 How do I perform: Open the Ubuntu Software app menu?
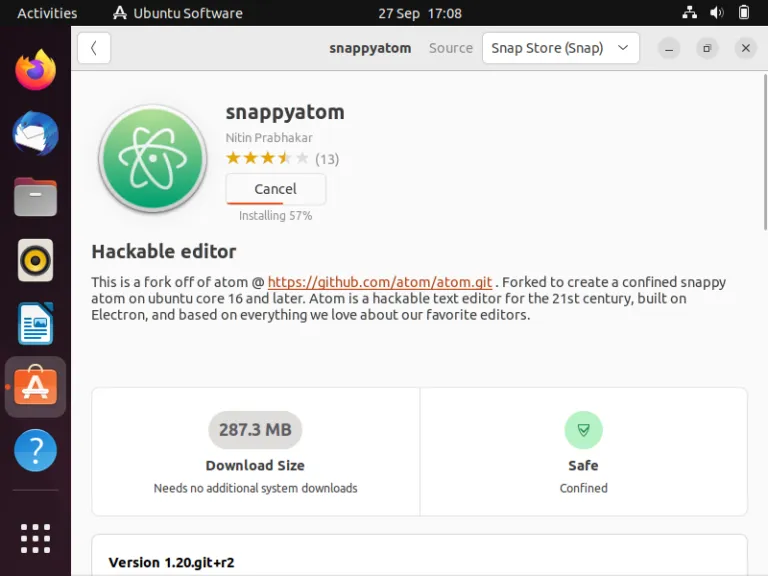click(x=178, y=13)
